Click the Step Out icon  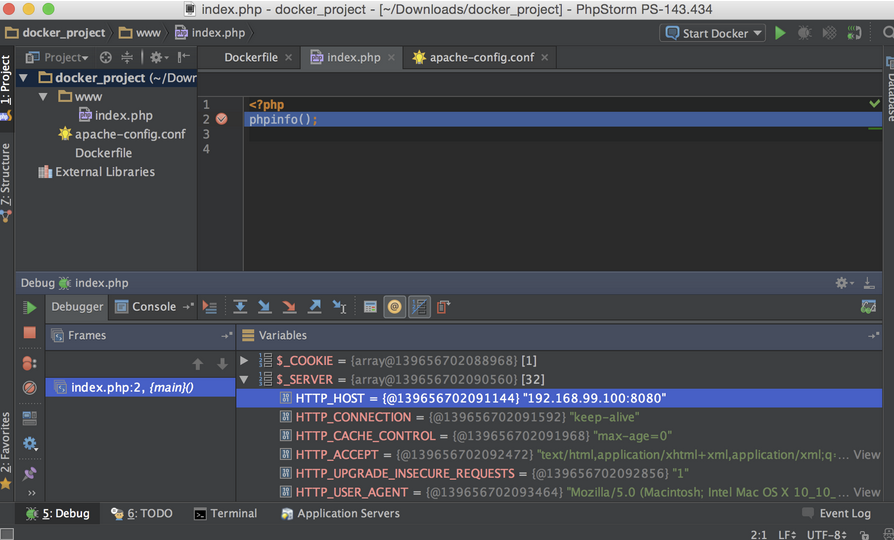coord(315,308)
